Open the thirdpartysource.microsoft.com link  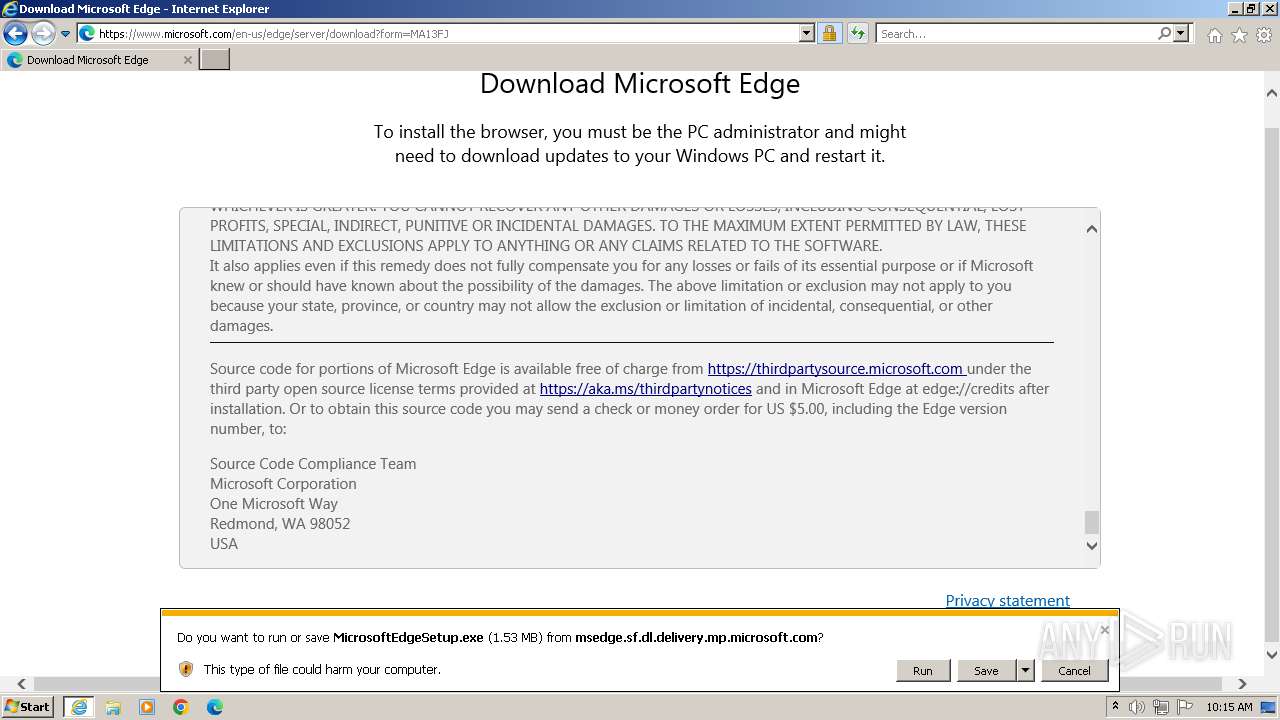[x=835, y=369]
